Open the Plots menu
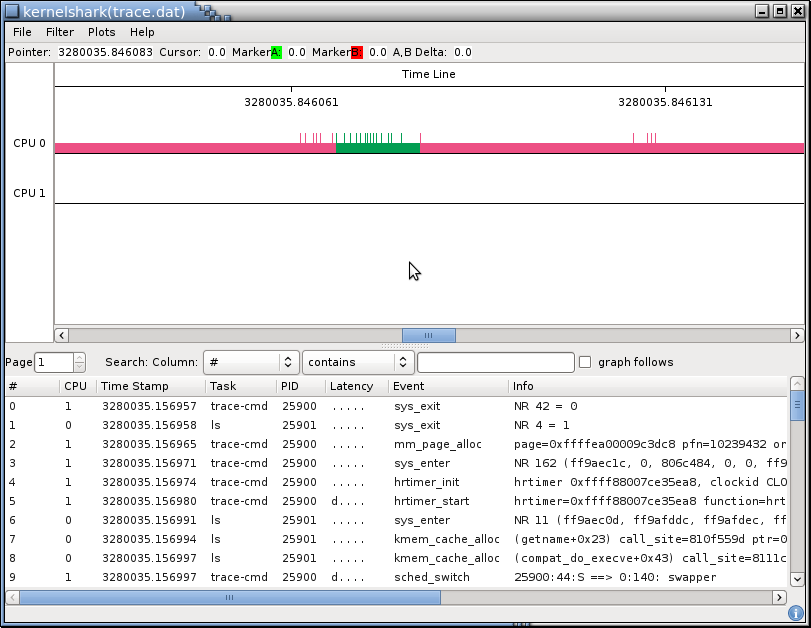 tap(101, 32)
